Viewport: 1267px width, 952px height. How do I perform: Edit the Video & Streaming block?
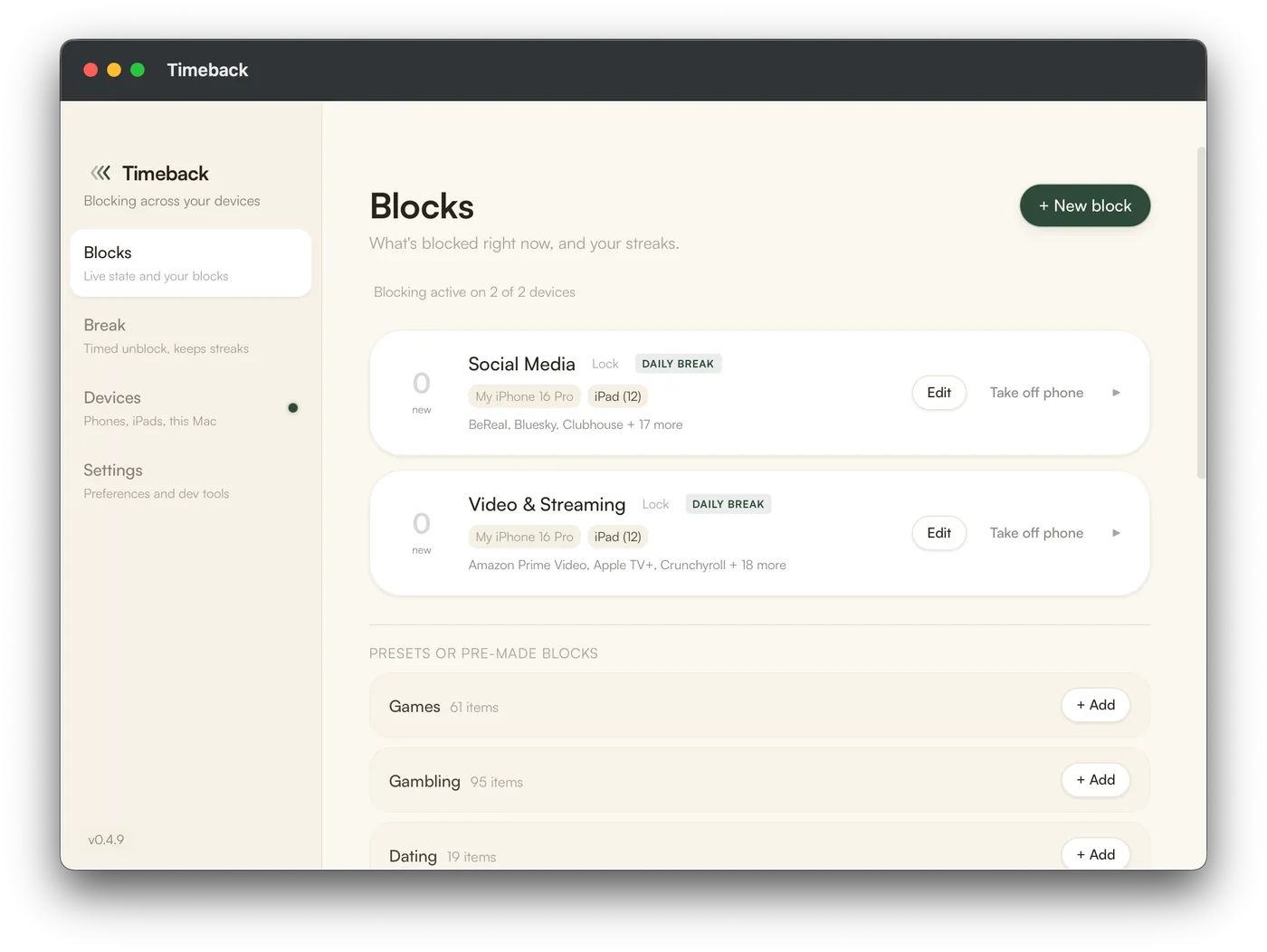coord(938,533)
